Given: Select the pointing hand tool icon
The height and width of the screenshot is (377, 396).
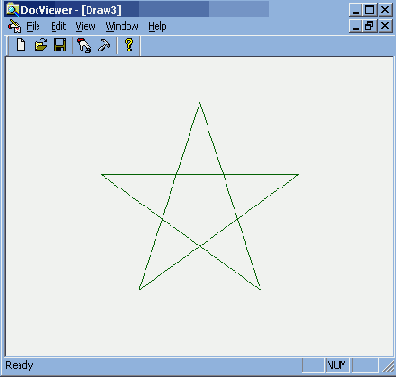Looking at the screenshot, I should point(84,45).
